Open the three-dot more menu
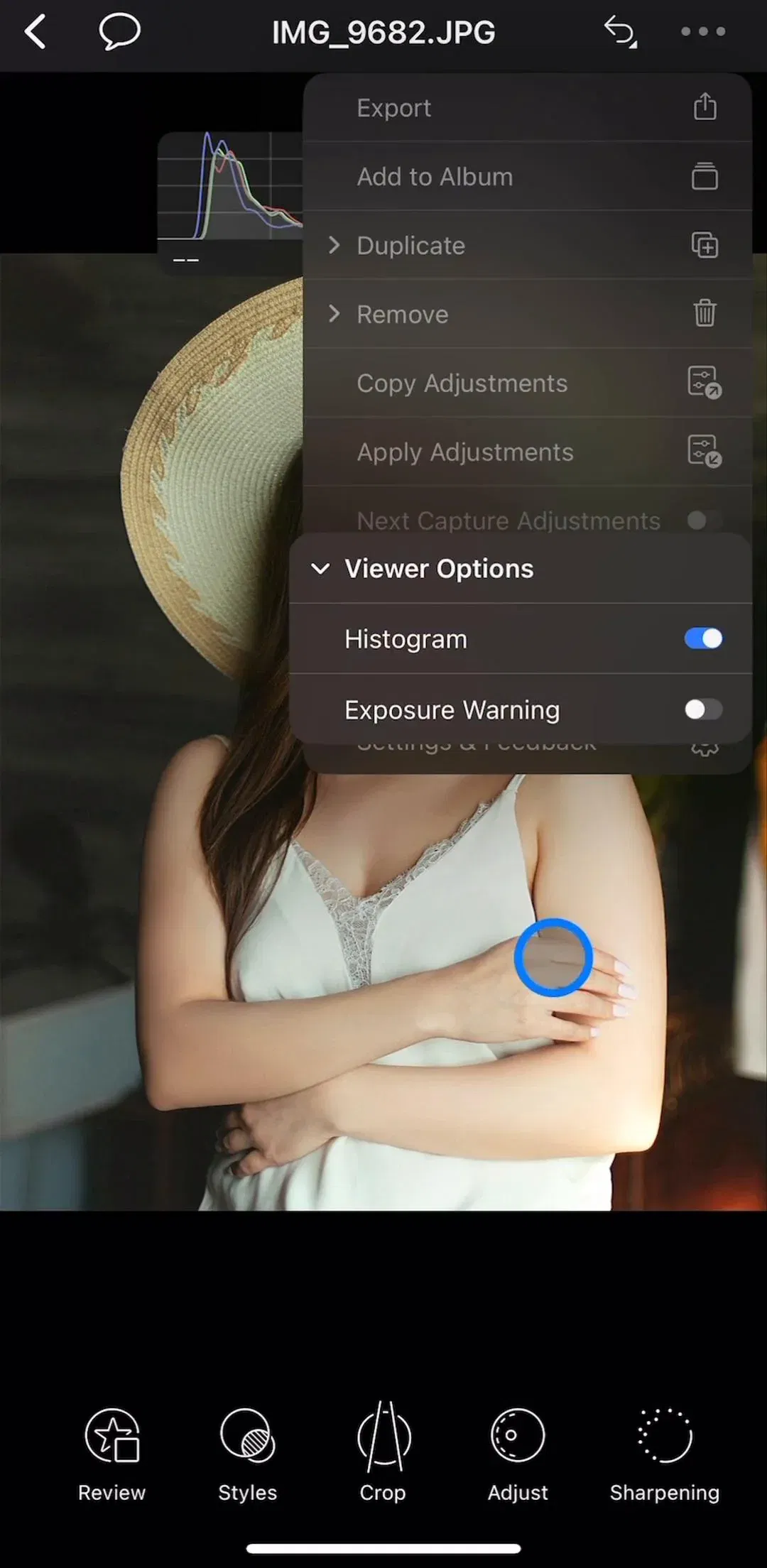Viewport: 767px width, 1568px height. [x=703, y=31]
